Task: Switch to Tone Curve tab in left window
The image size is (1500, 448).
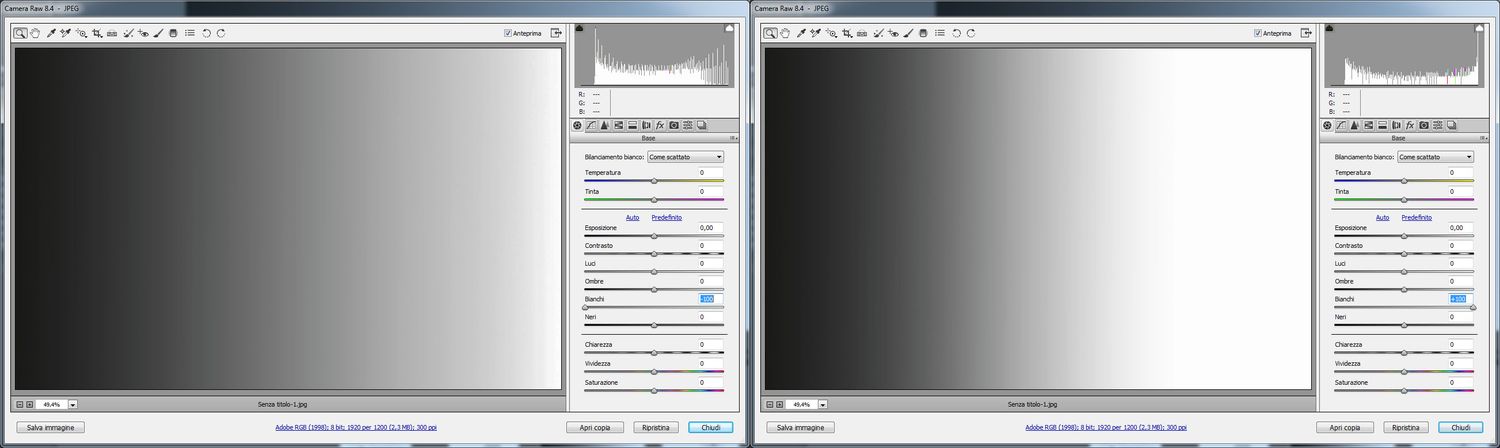Action: [x=591, y=125]
